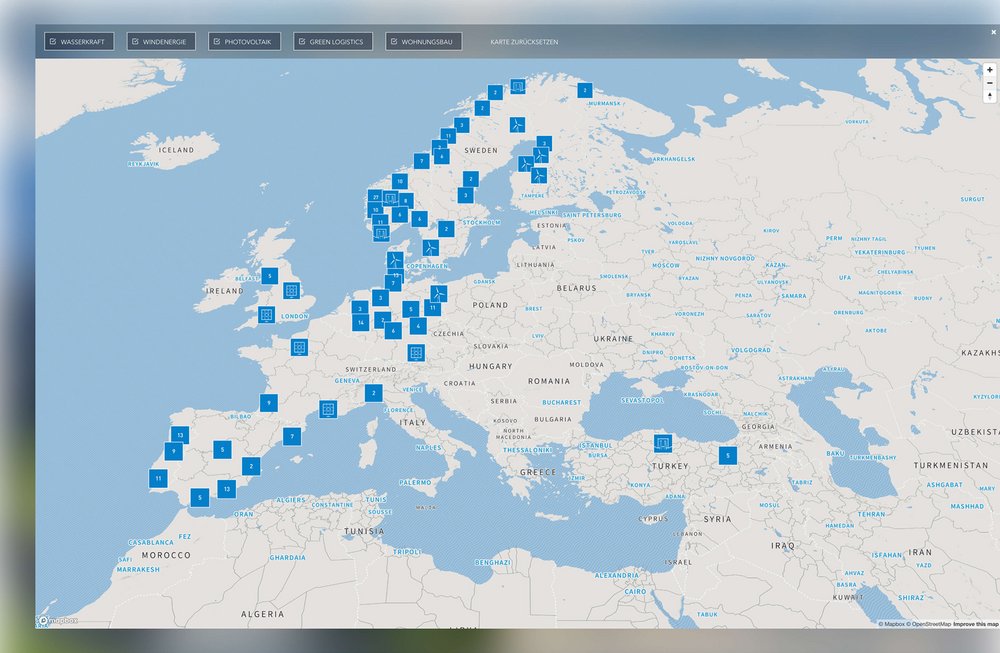Viewport: 1000px width, 653px height.
Task: Open cluster 5 in eastern Turkey
Action: [728, 455]
